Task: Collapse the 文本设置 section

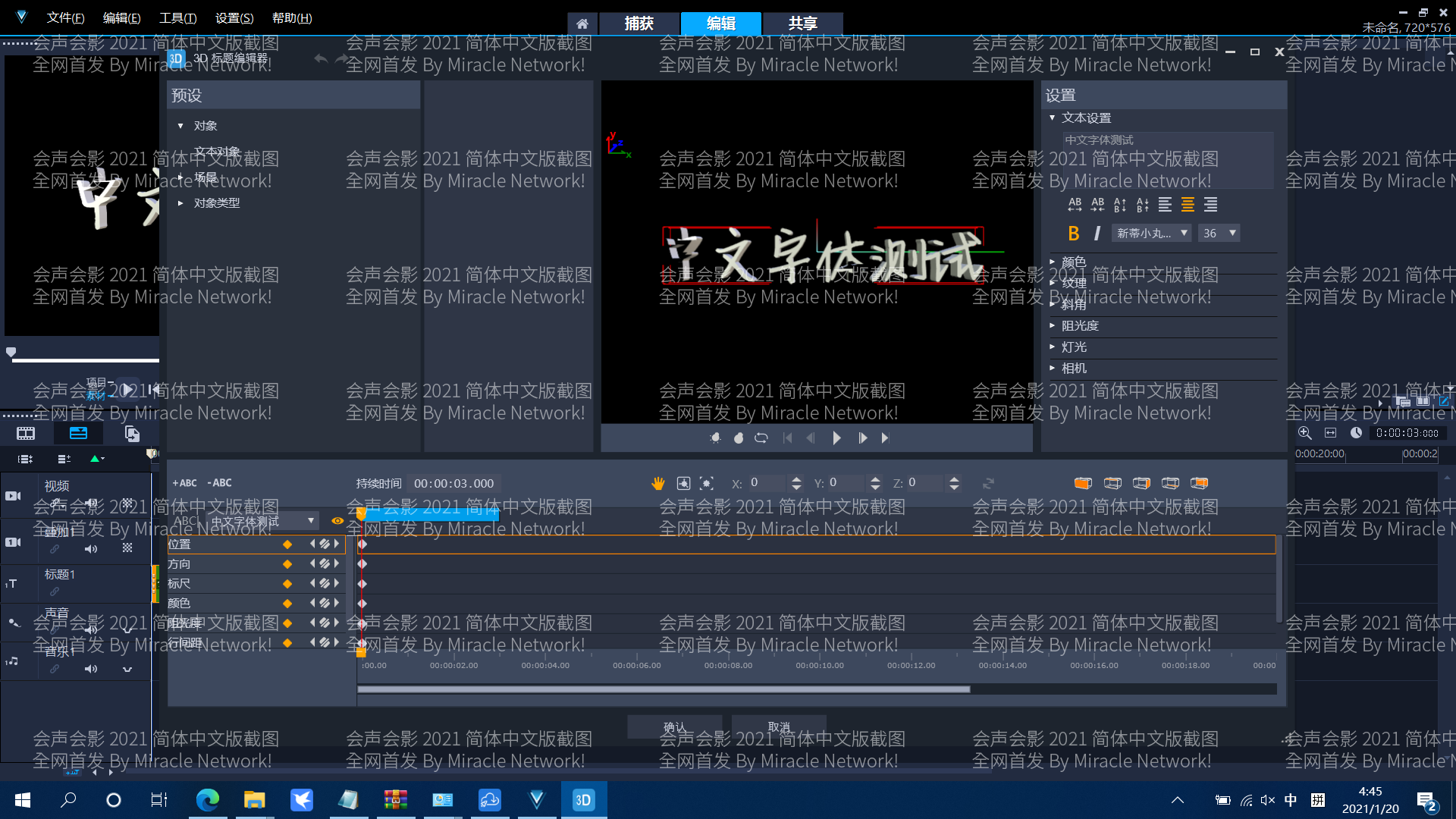Action: (1053, 118)
